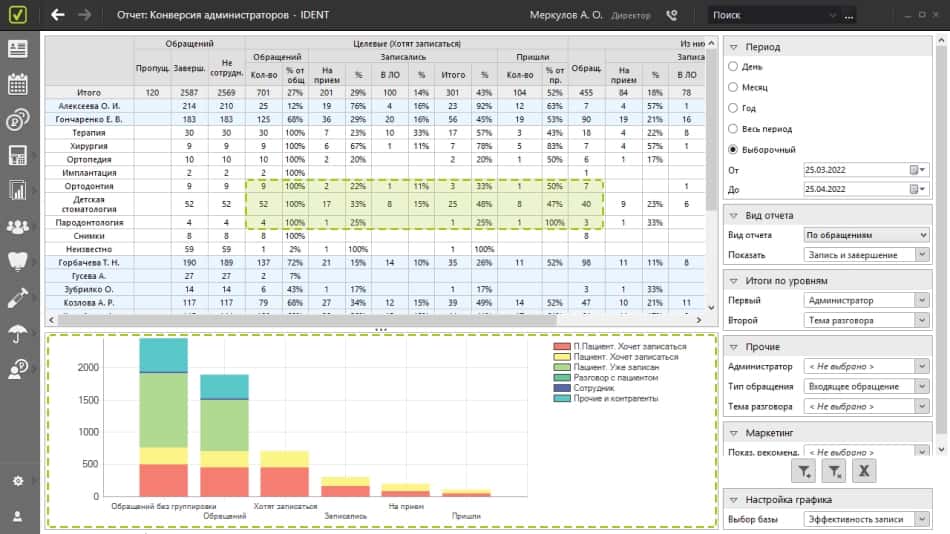Expand the "Тип обращения" dropdown
950x534 pixels.
[866, 386]
